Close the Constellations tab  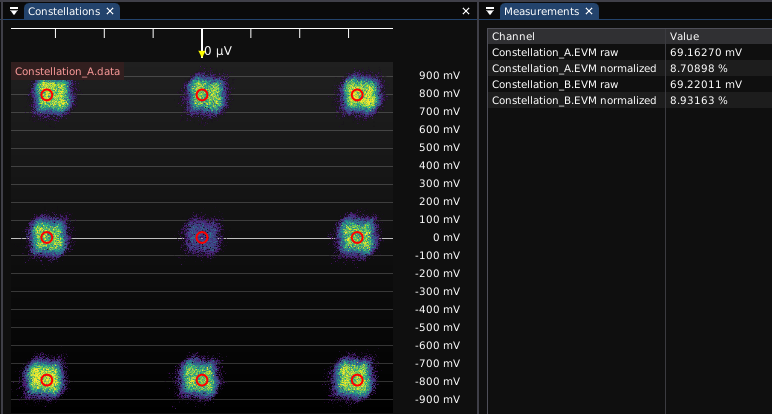point(110,11)
